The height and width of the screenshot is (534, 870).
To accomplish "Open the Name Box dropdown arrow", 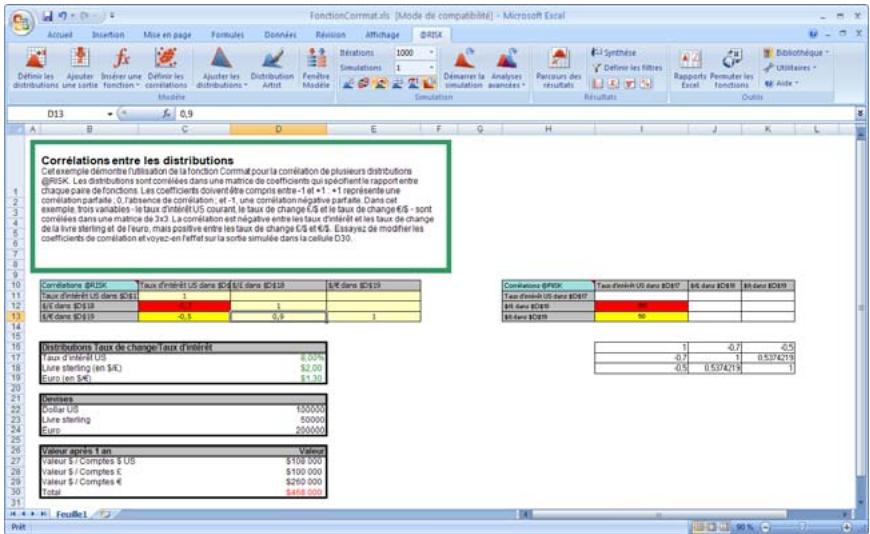I will pyautogui.click(x=117, y=114).
